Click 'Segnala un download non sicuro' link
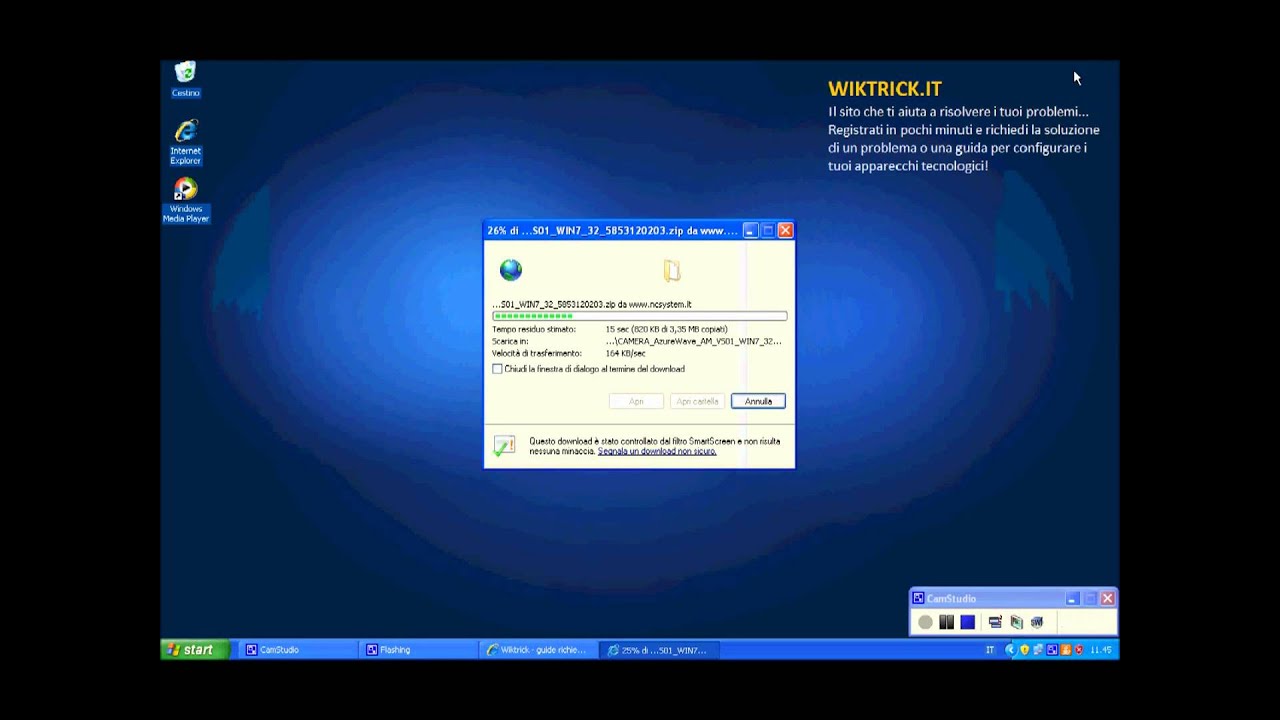Screen dimensions: 1280x720 point(657,451)
